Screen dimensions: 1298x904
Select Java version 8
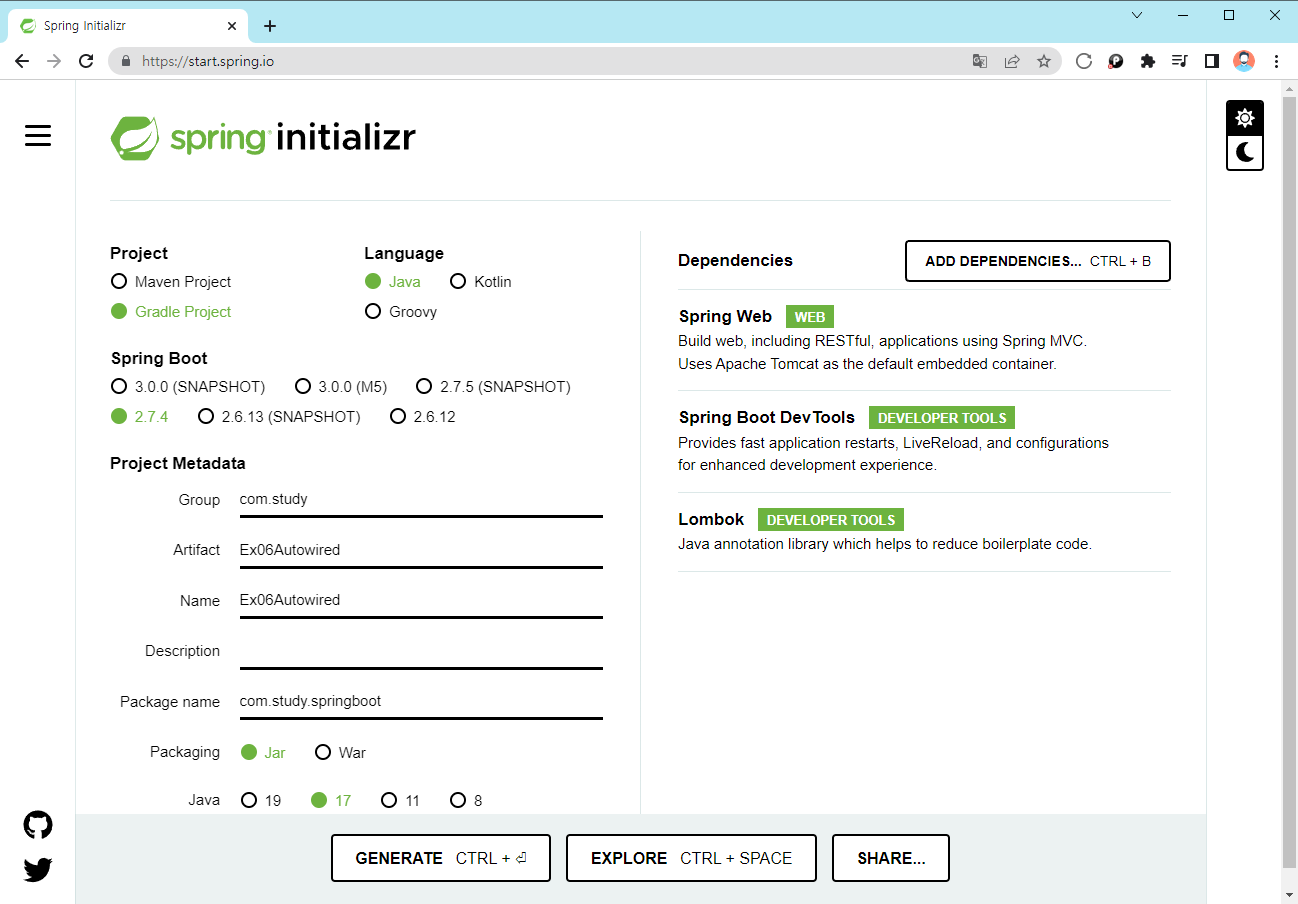tap(466, 800)
